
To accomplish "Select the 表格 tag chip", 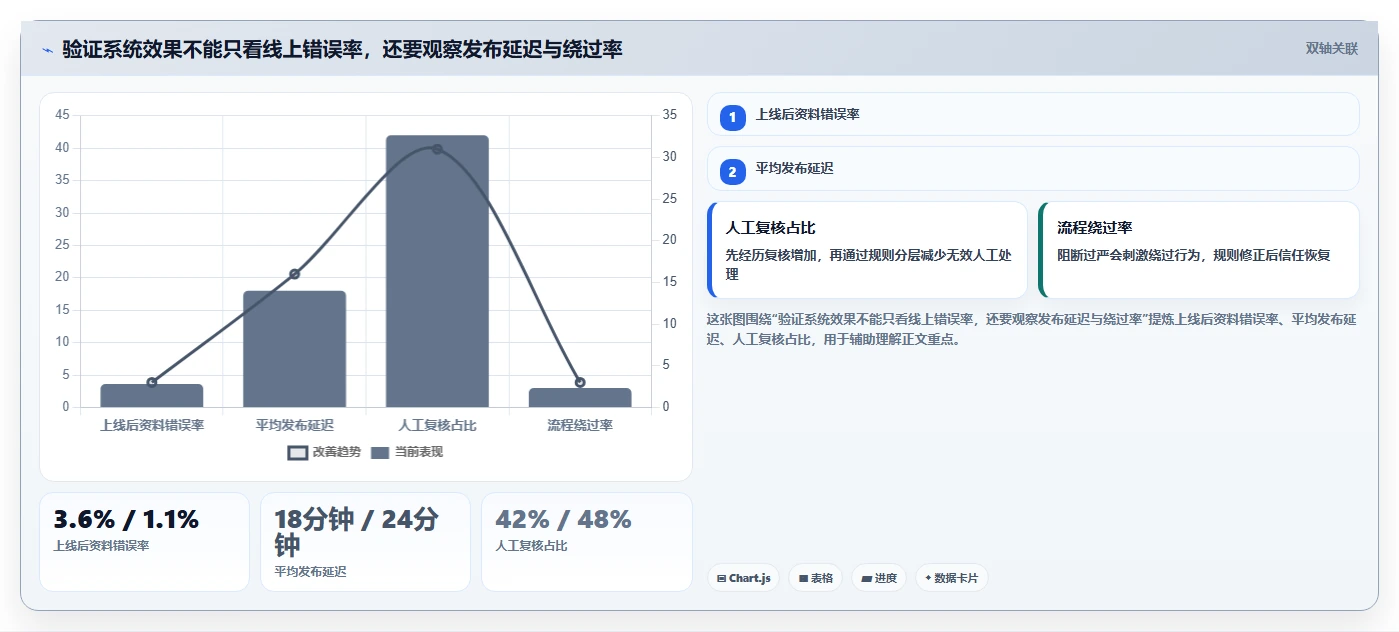I will [x=815, y=578].
